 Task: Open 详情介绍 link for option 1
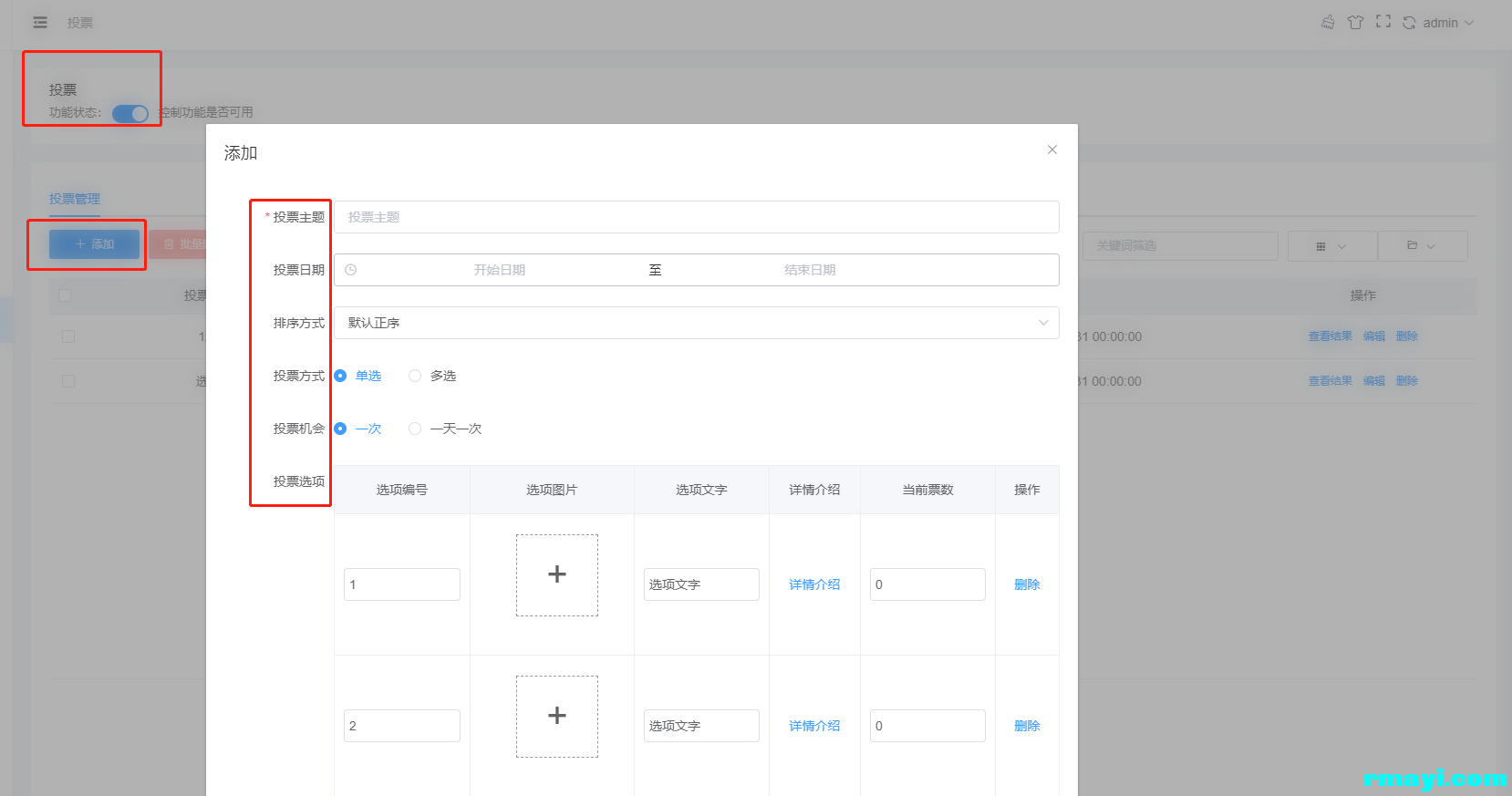click(814, 584)
